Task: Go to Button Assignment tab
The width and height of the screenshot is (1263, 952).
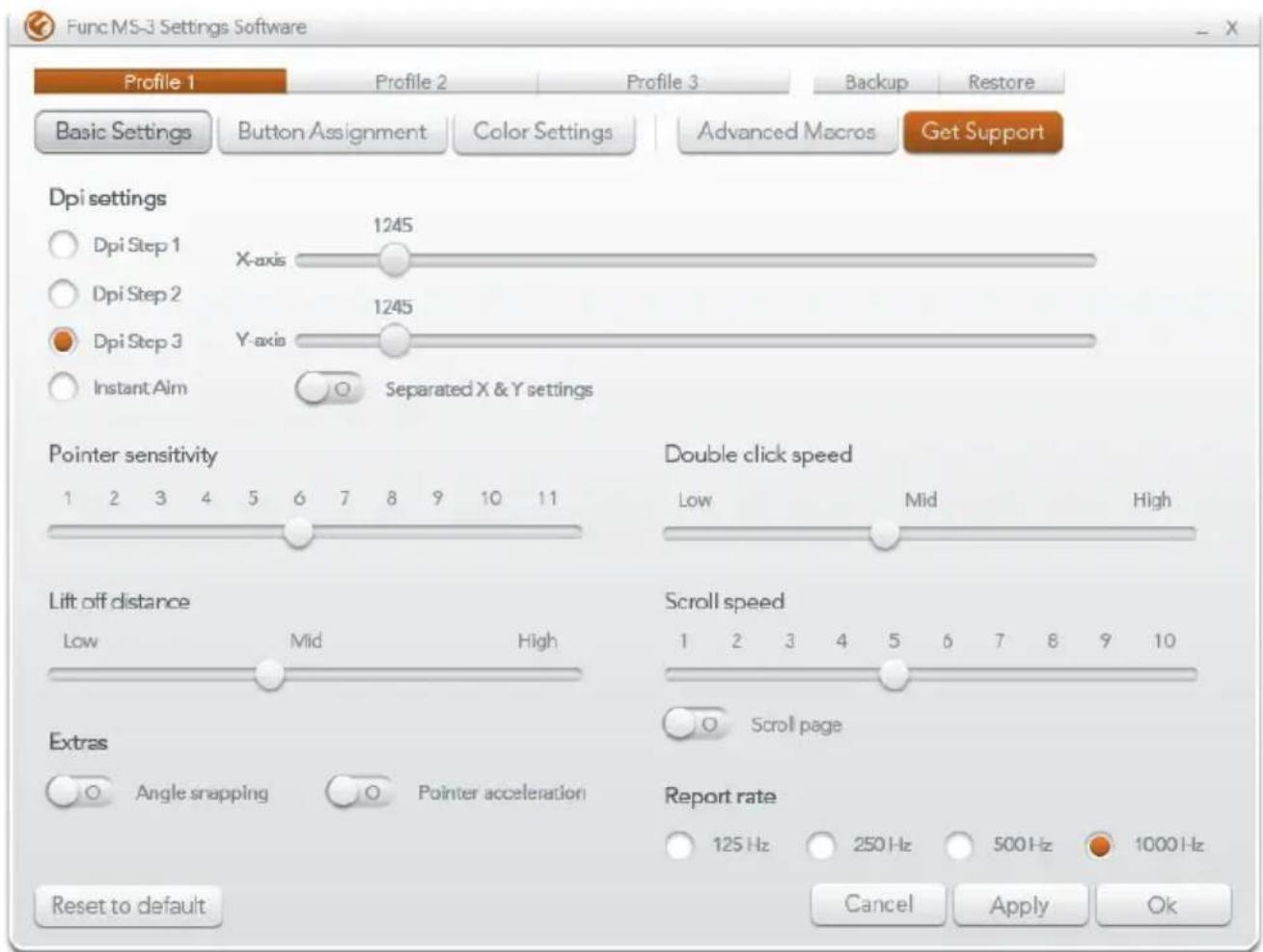Action: 332,132
